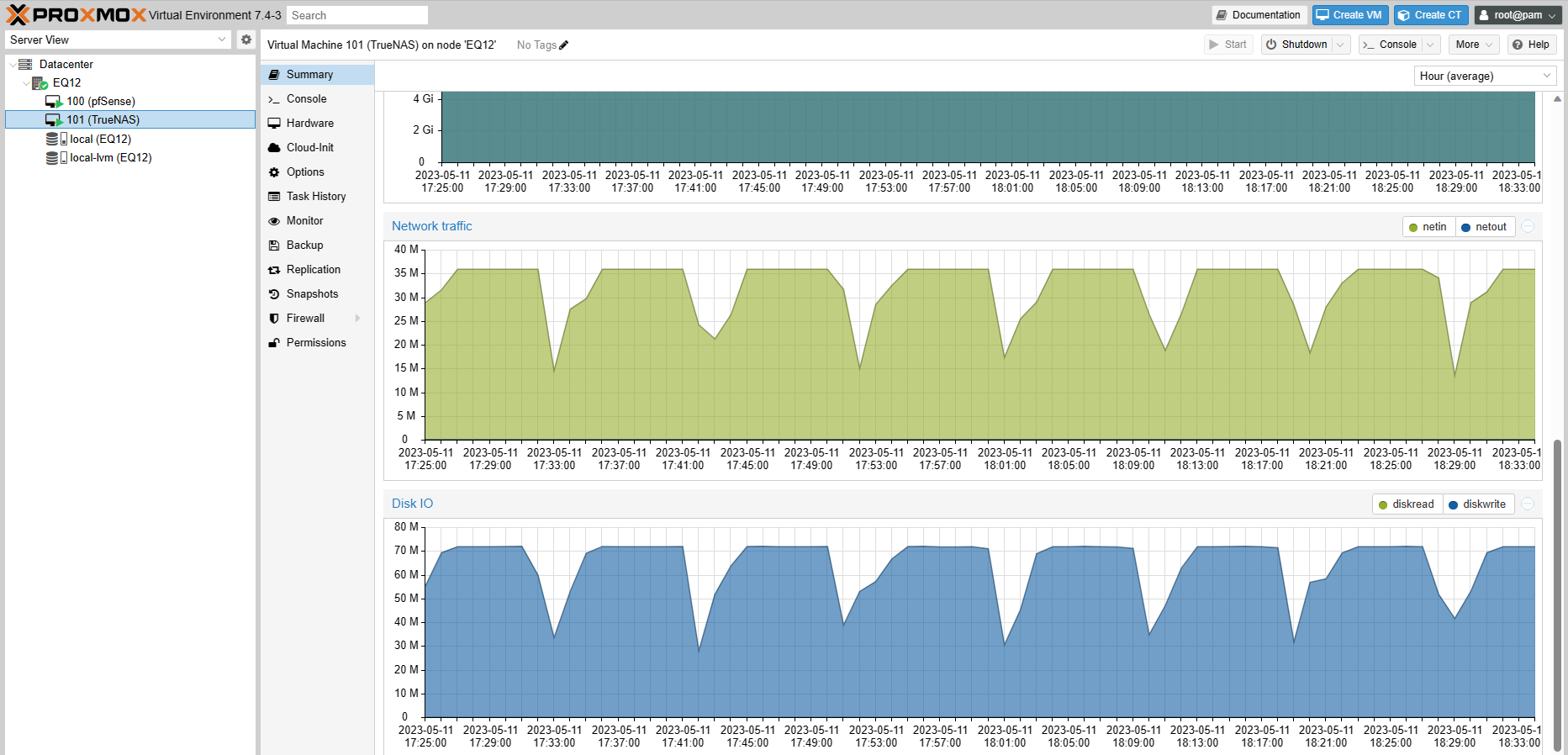The width and height of the screenshot is (1568, 755).
Task: Click the local (EQ12) storage icon
Action: [x=56, y=139]
